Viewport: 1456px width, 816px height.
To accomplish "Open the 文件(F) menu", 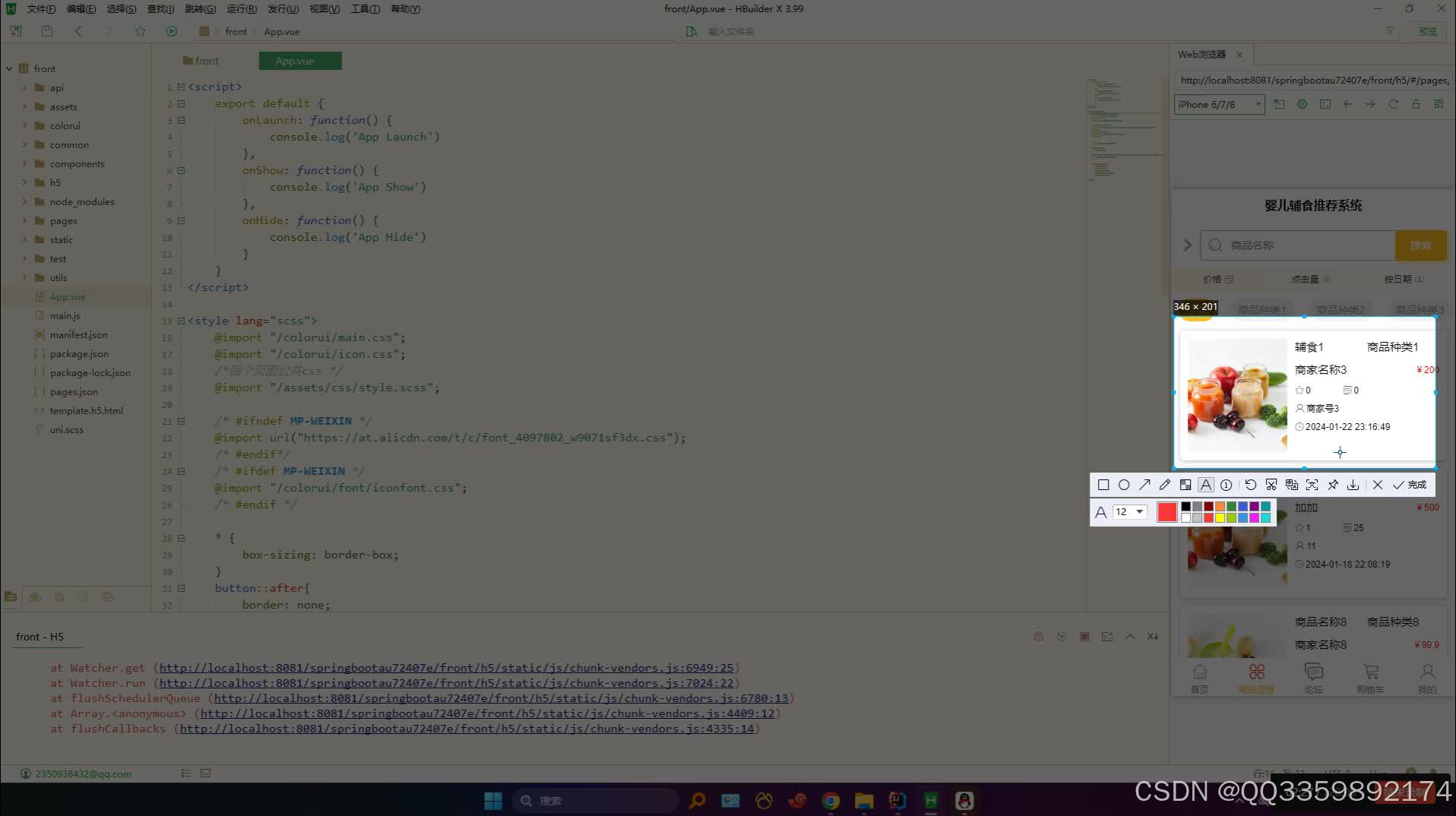I will point(41,9).
